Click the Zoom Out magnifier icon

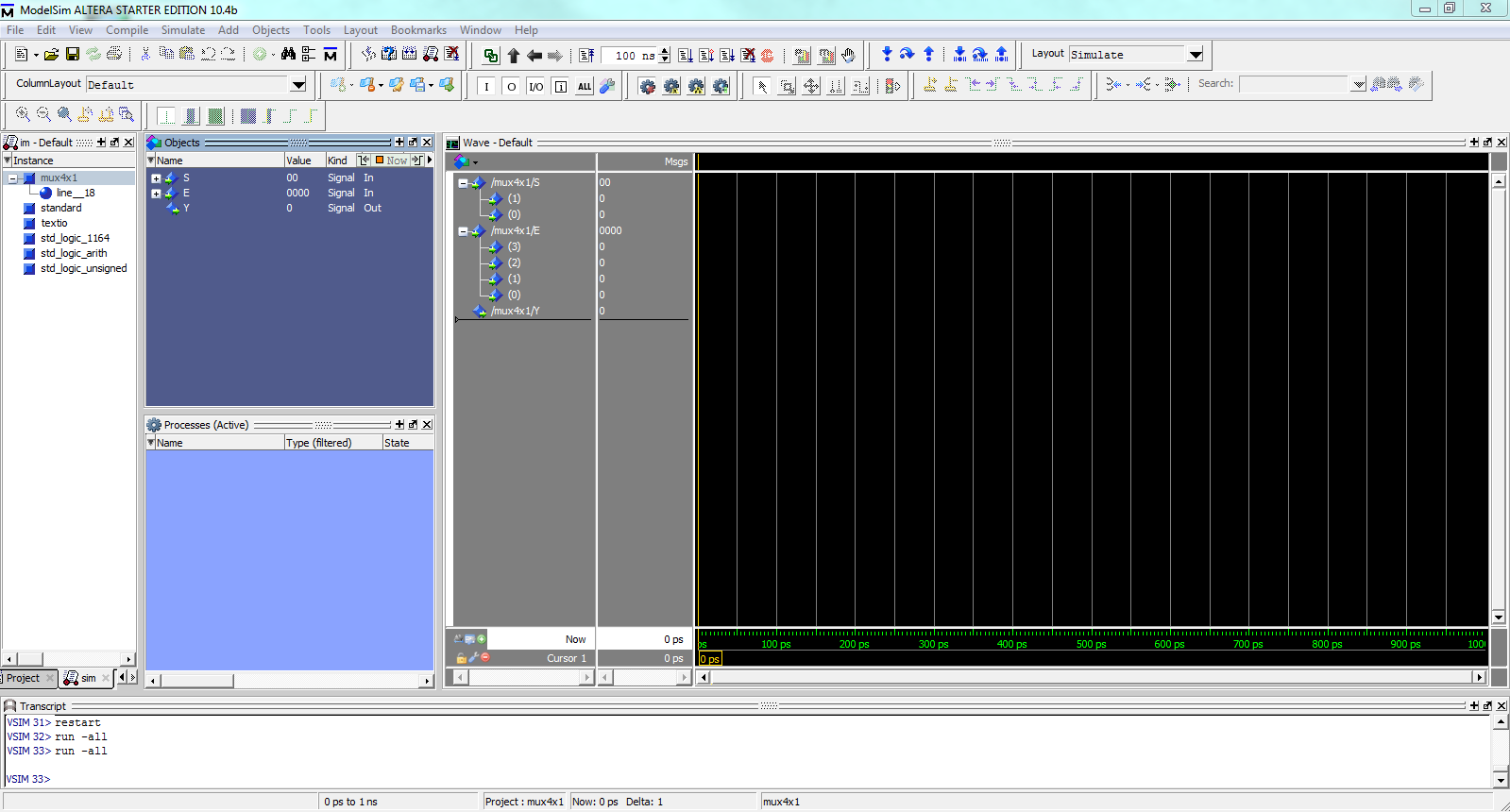tap(43, 115)
